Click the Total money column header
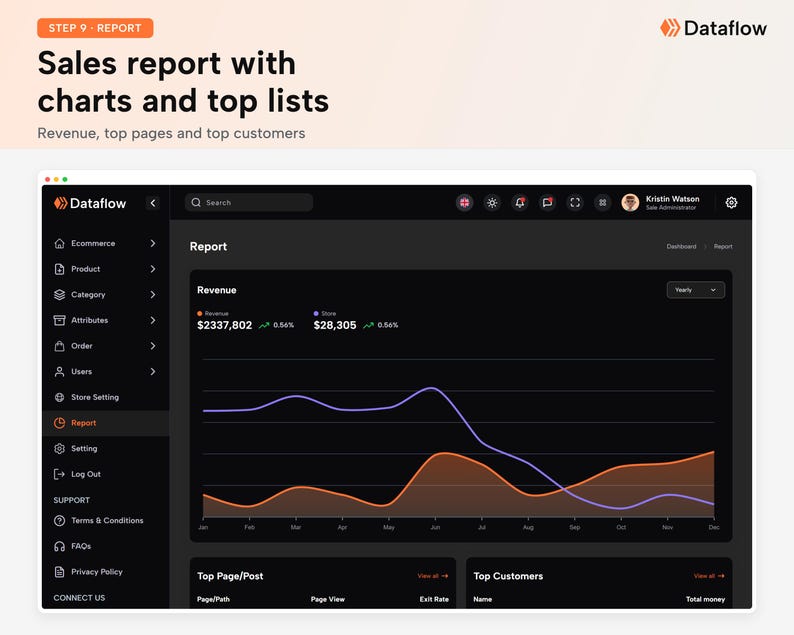794x635 pixels. [705, 599]
